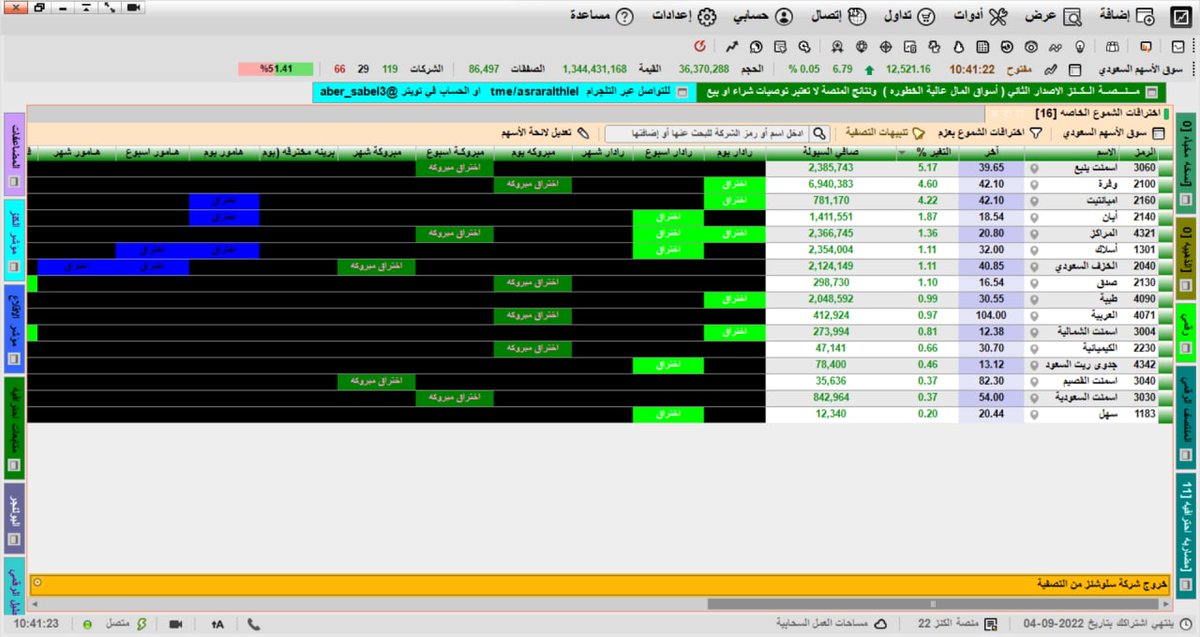Click the منصة الكنز 22 platform label
Screen dimensions: 1200x637
[950, 624]
